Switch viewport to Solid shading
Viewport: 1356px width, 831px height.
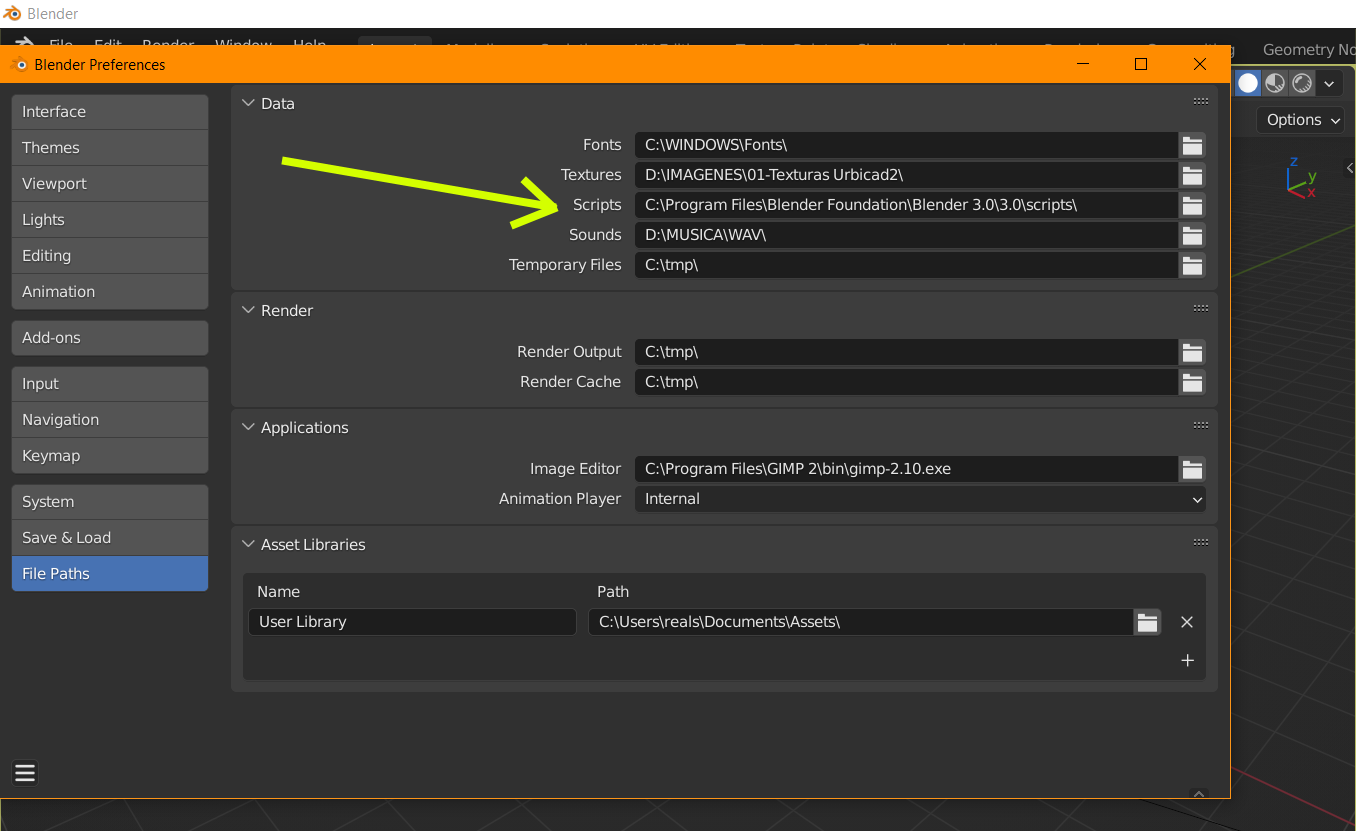tap(1248, 83)
